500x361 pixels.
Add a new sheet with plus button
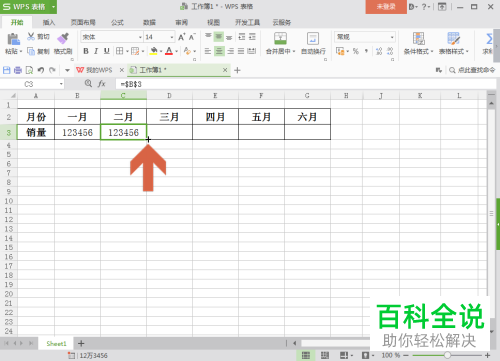[x=81, y=343]
